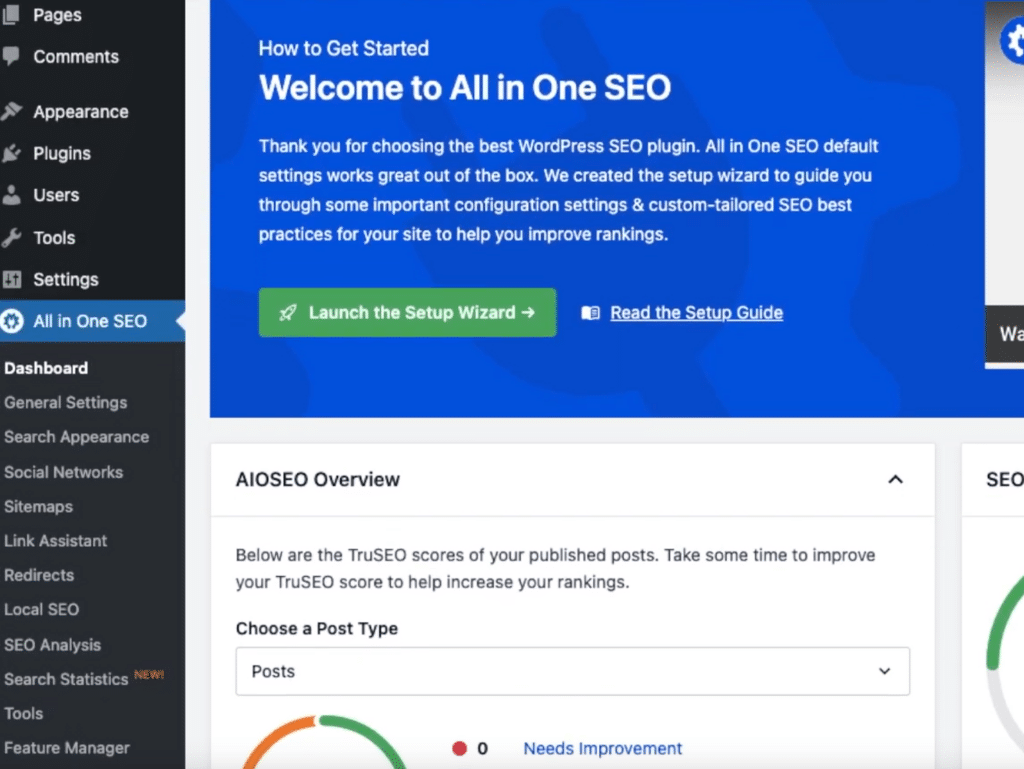The width and height of the screenshot is (1024, 769).
Task: Open the Needs Improvement posts link
Action: 602,748
